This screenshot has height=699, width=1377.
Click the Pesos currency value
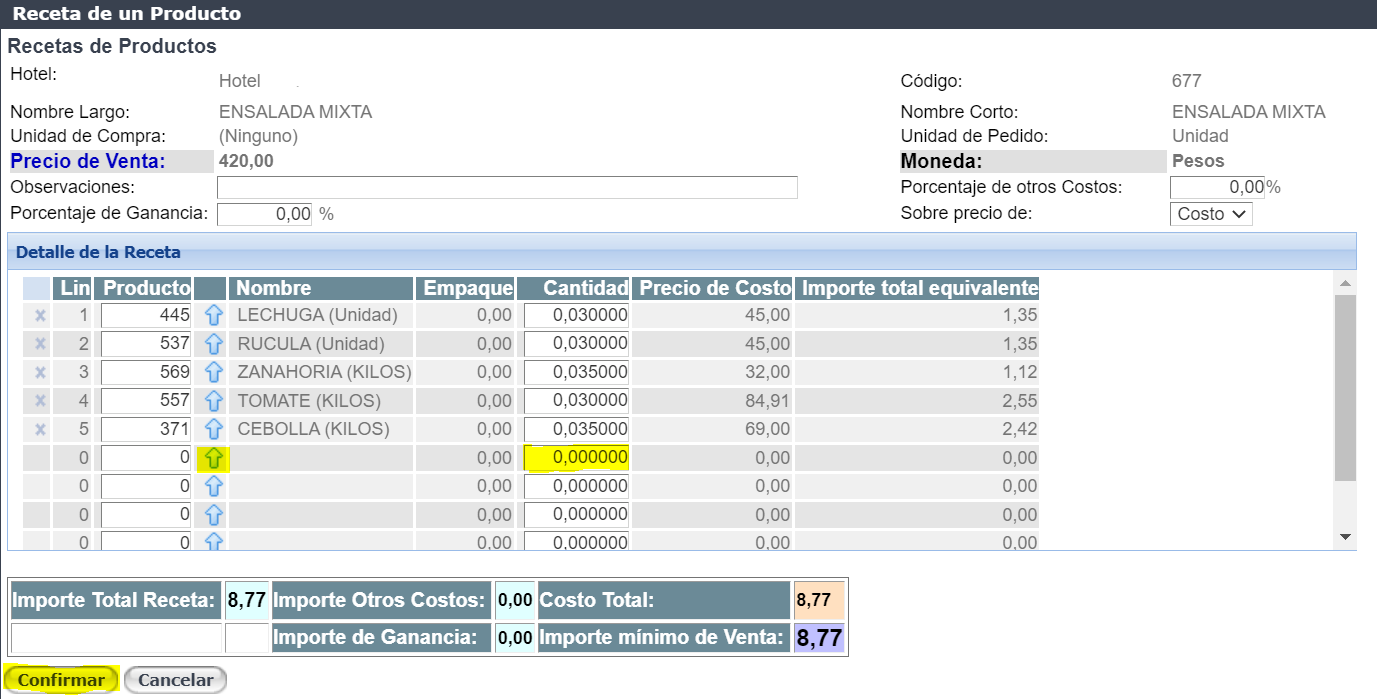pos(1198,161)
